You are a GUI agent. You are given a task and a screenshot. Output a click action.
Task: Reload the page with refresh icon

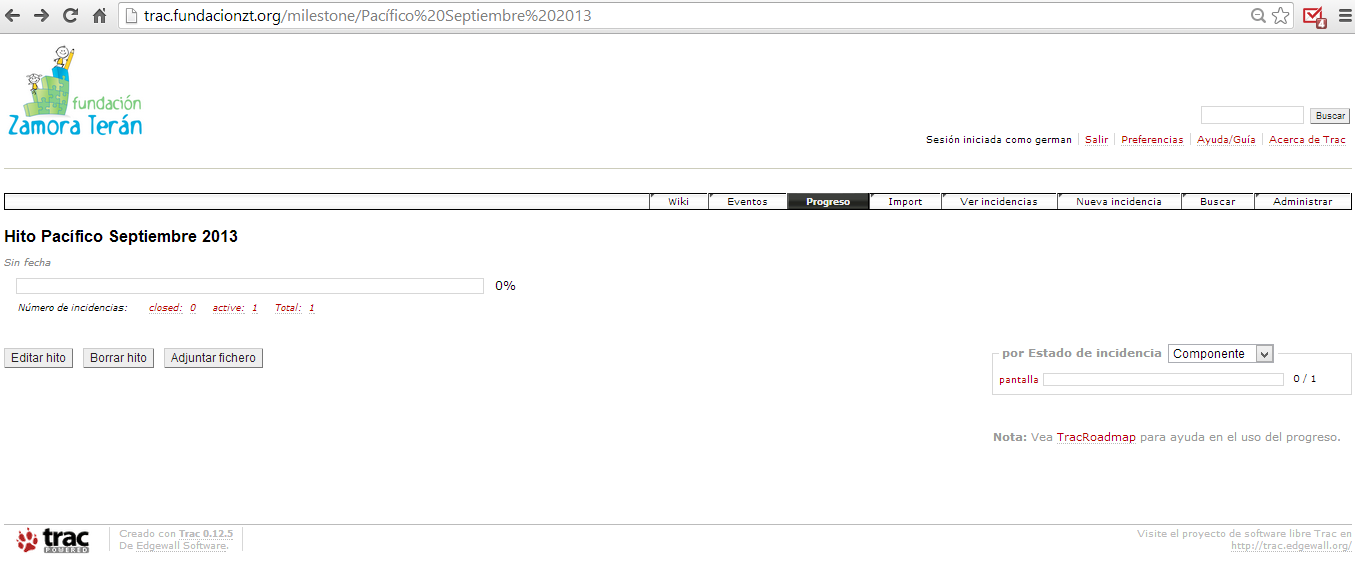click(71, 16)
